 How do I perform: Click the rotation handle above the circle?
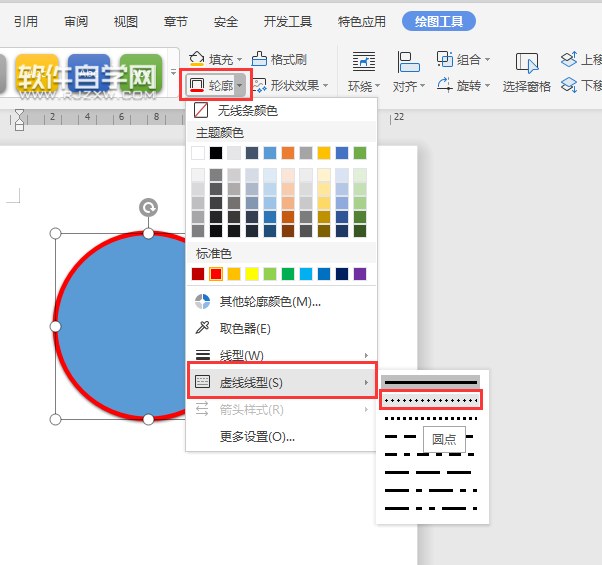pyautogui.click(x=149, y=208)
